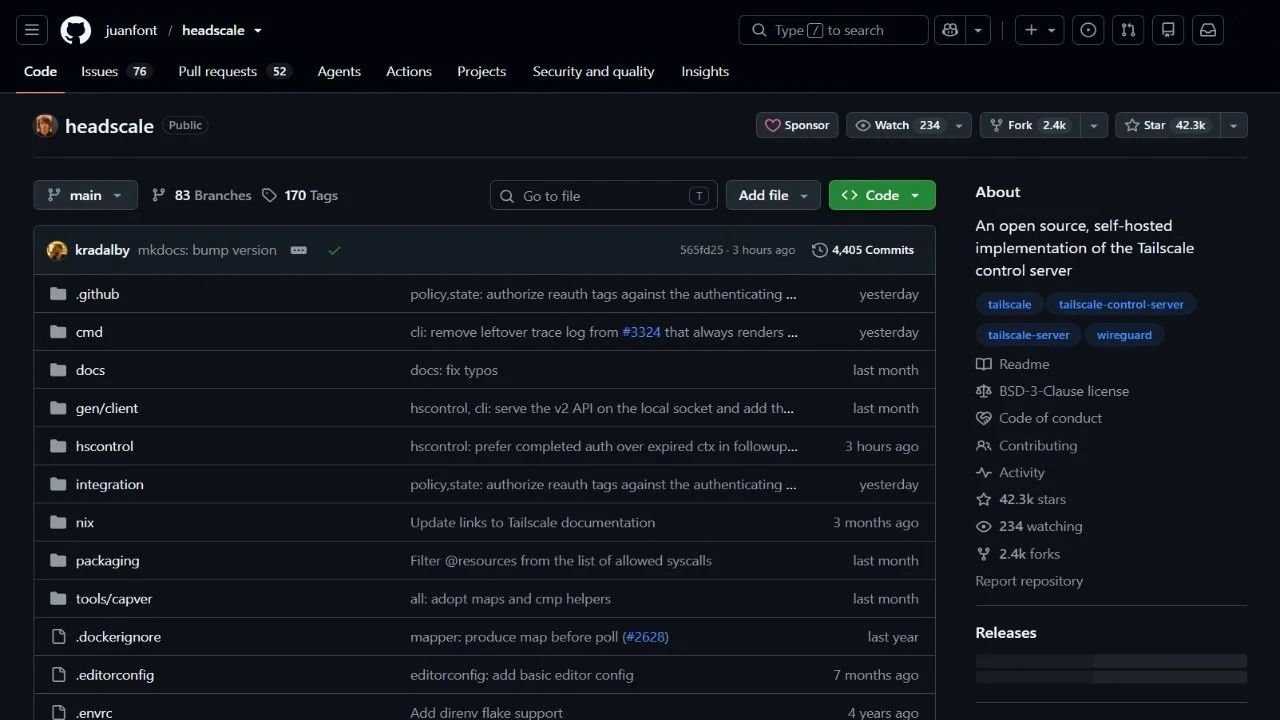
Task: Open the #3324 issue link
Action: point(641,332)
